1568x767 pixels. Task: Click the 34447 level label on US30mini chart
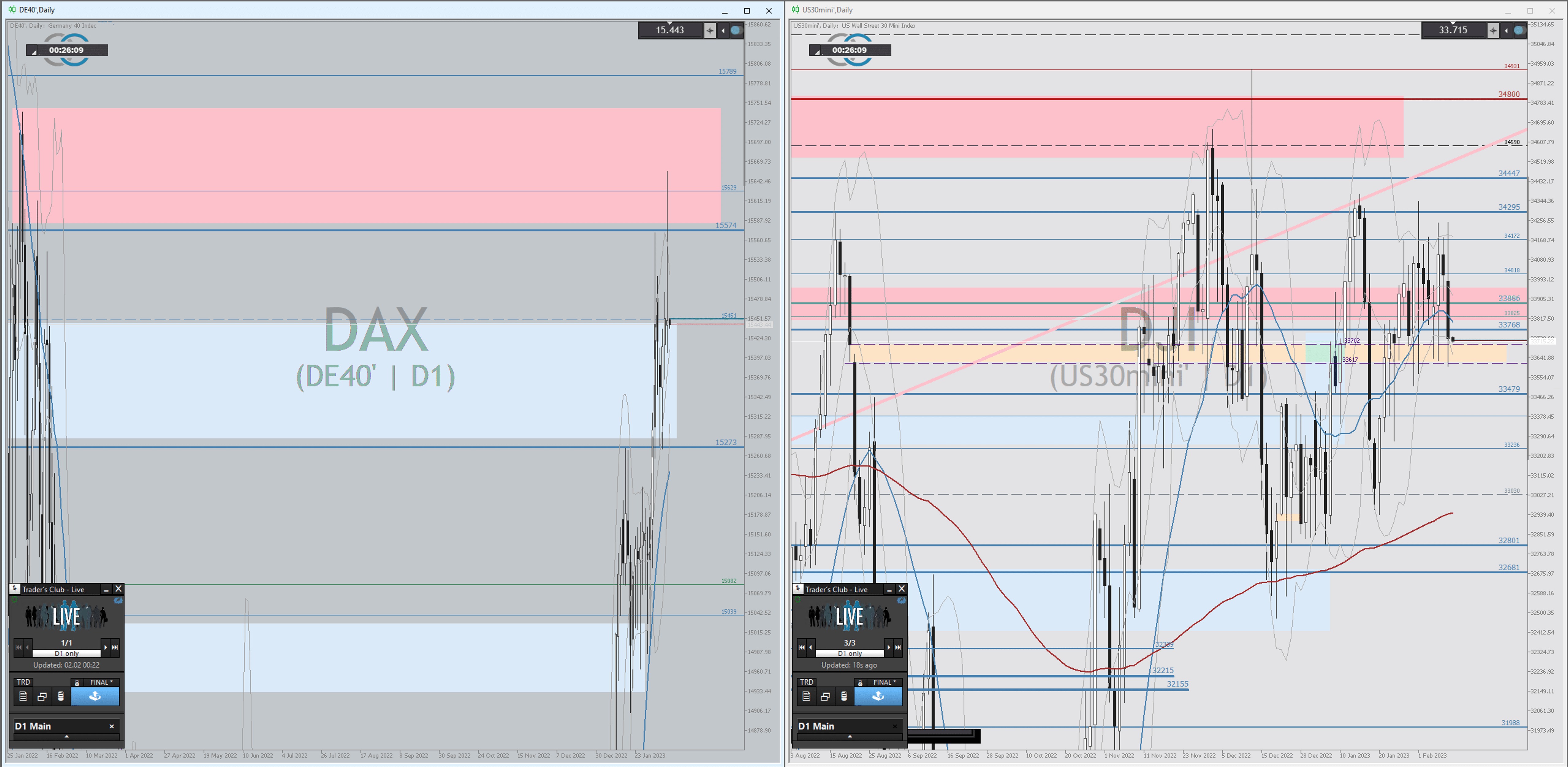pos(1509,174)
